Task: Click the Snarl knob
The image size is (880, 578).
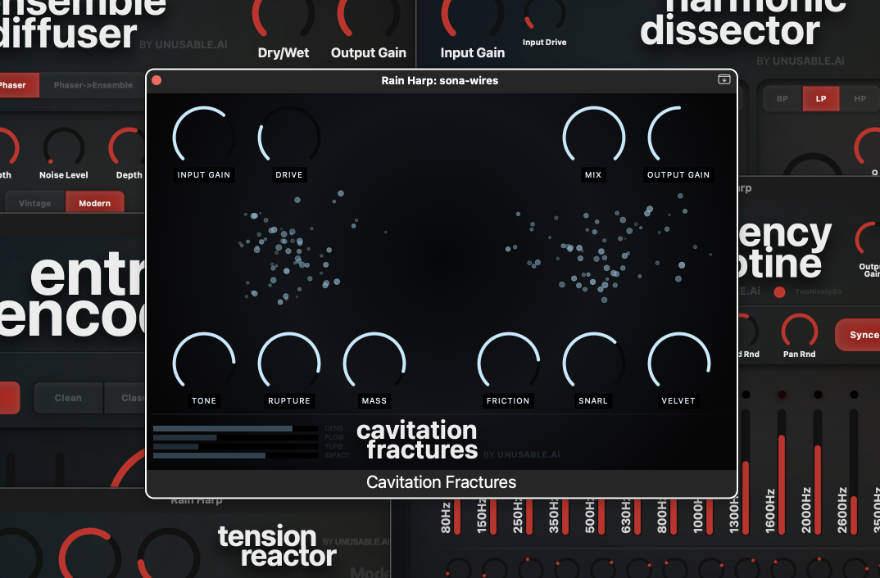Action: click(594, 362)
